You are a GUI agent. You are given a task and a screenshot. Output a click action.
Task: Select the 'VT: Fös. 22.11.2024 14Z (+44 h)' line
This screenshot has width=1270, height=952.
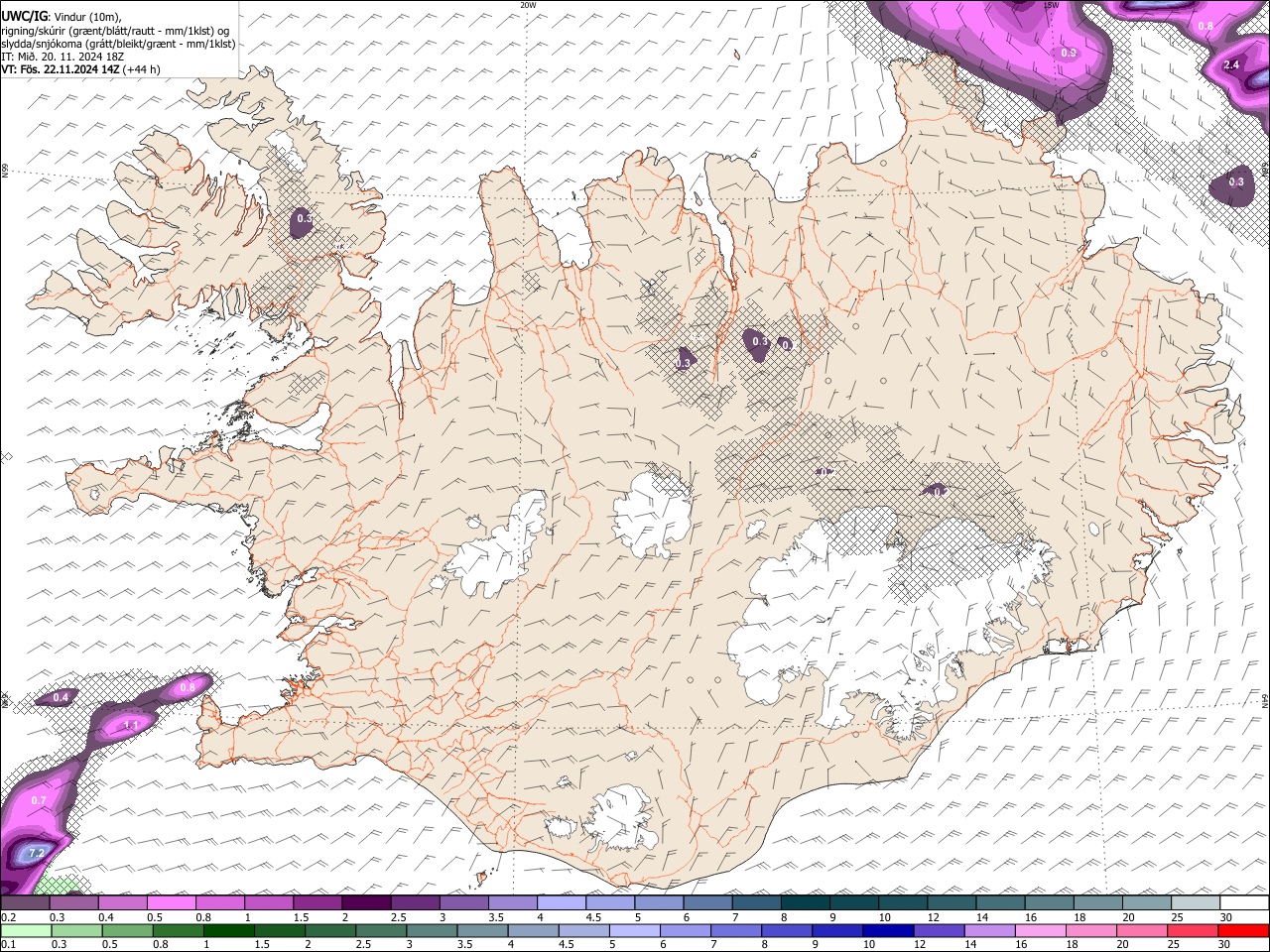[x=80, y=69]
